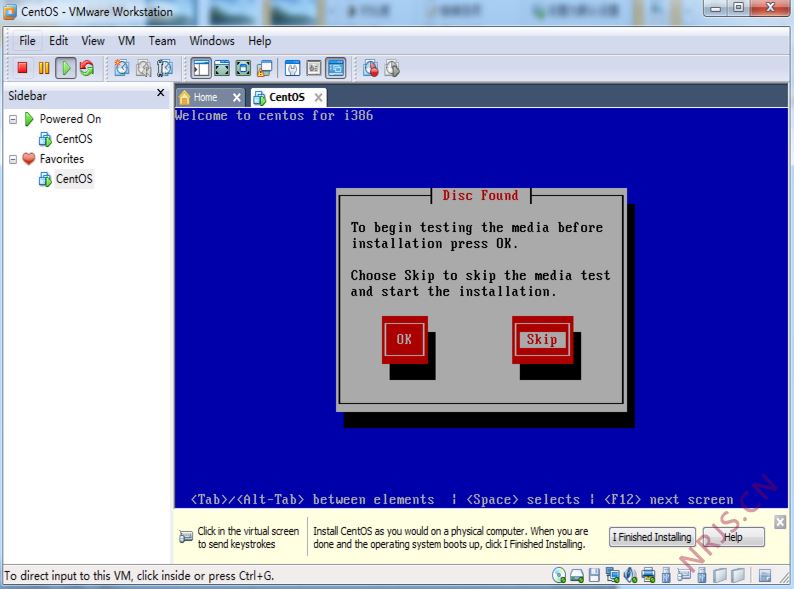Click the Powered On group label
Viewport: 794px width, 589px height.
[x=70, y=119]
